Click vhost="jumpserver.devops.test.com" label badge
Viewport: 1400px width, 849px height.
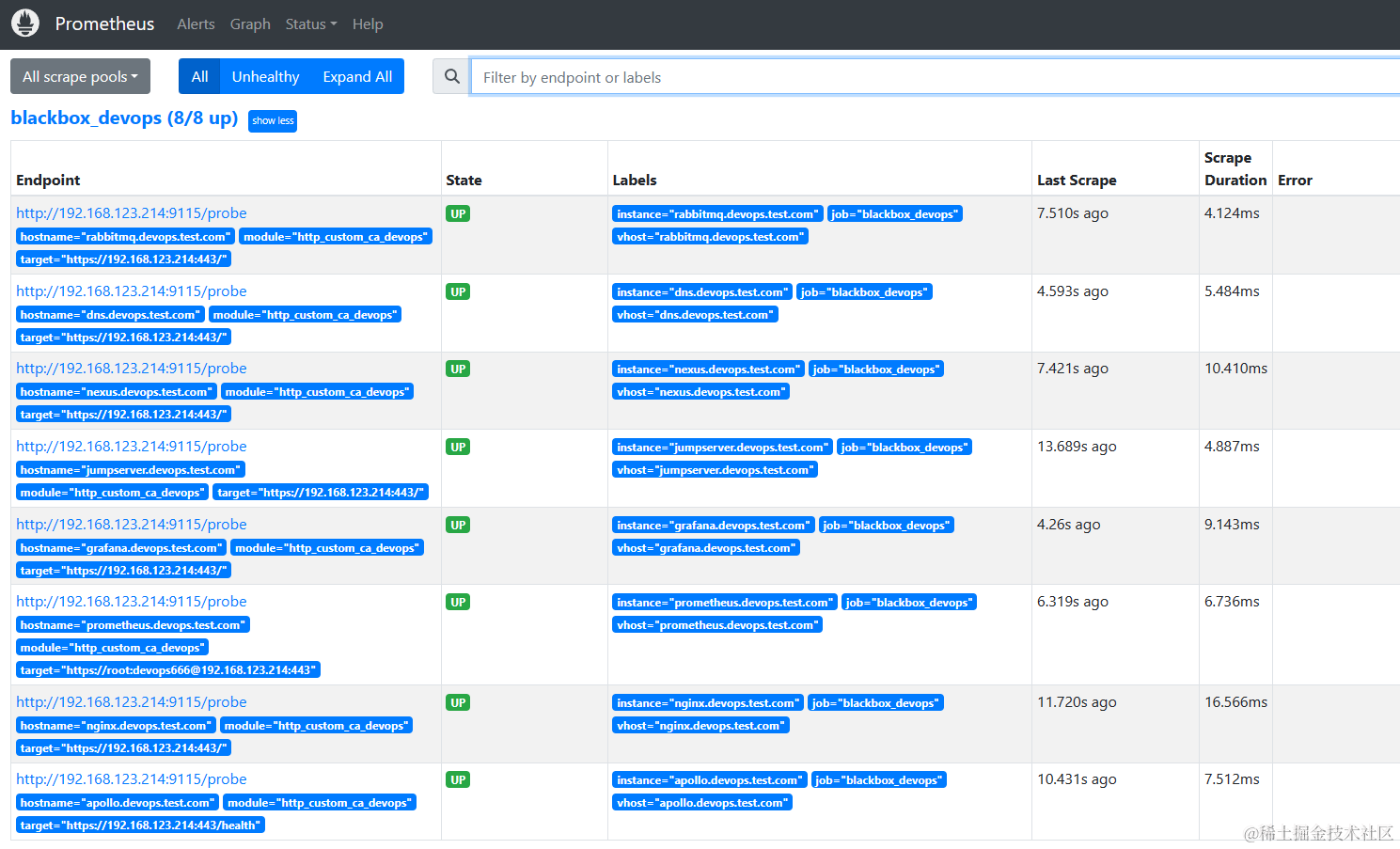715,470
